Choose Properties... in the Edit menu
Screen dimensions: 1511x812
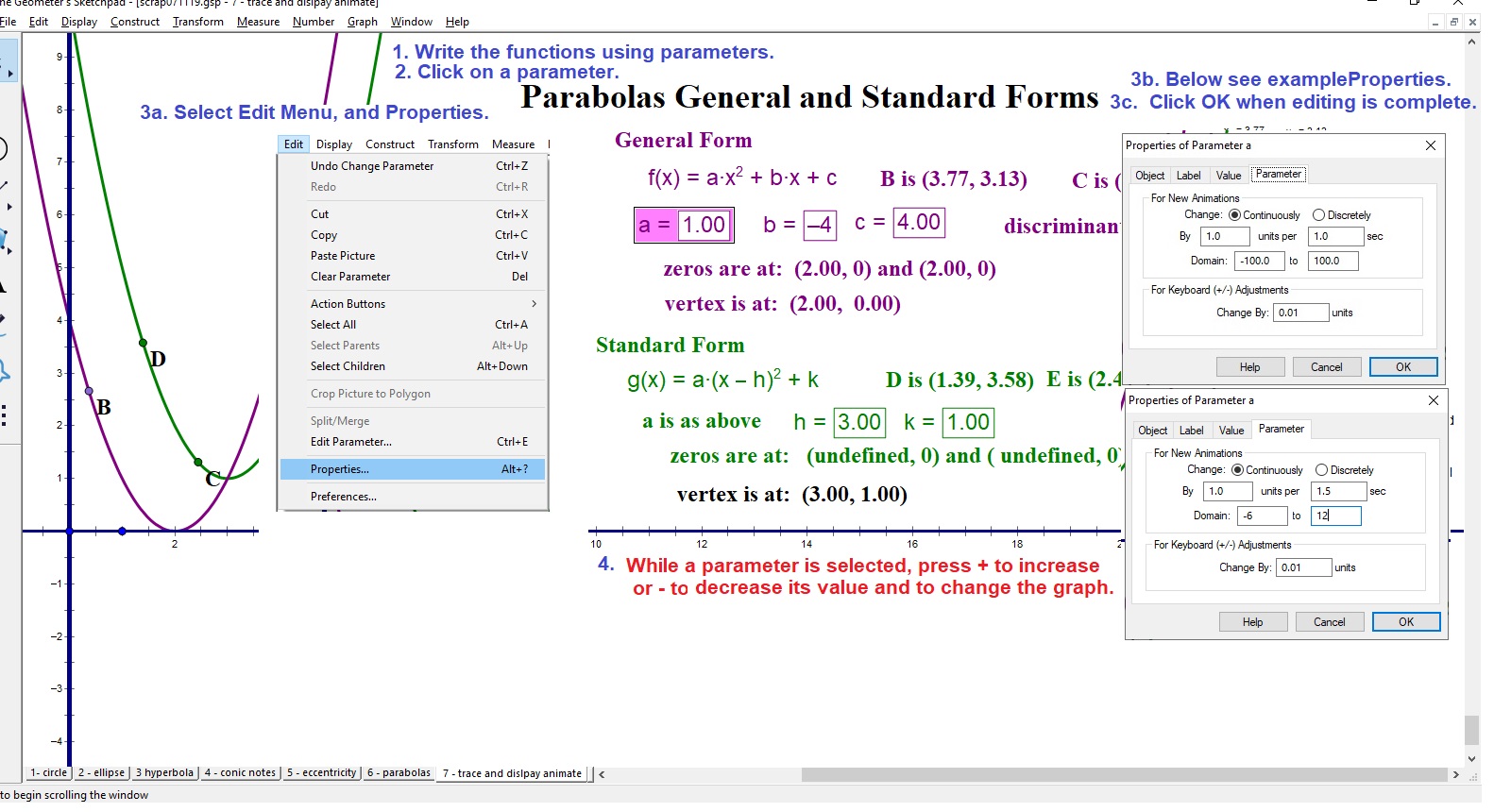pyautogui.click(x=340, y=469)
